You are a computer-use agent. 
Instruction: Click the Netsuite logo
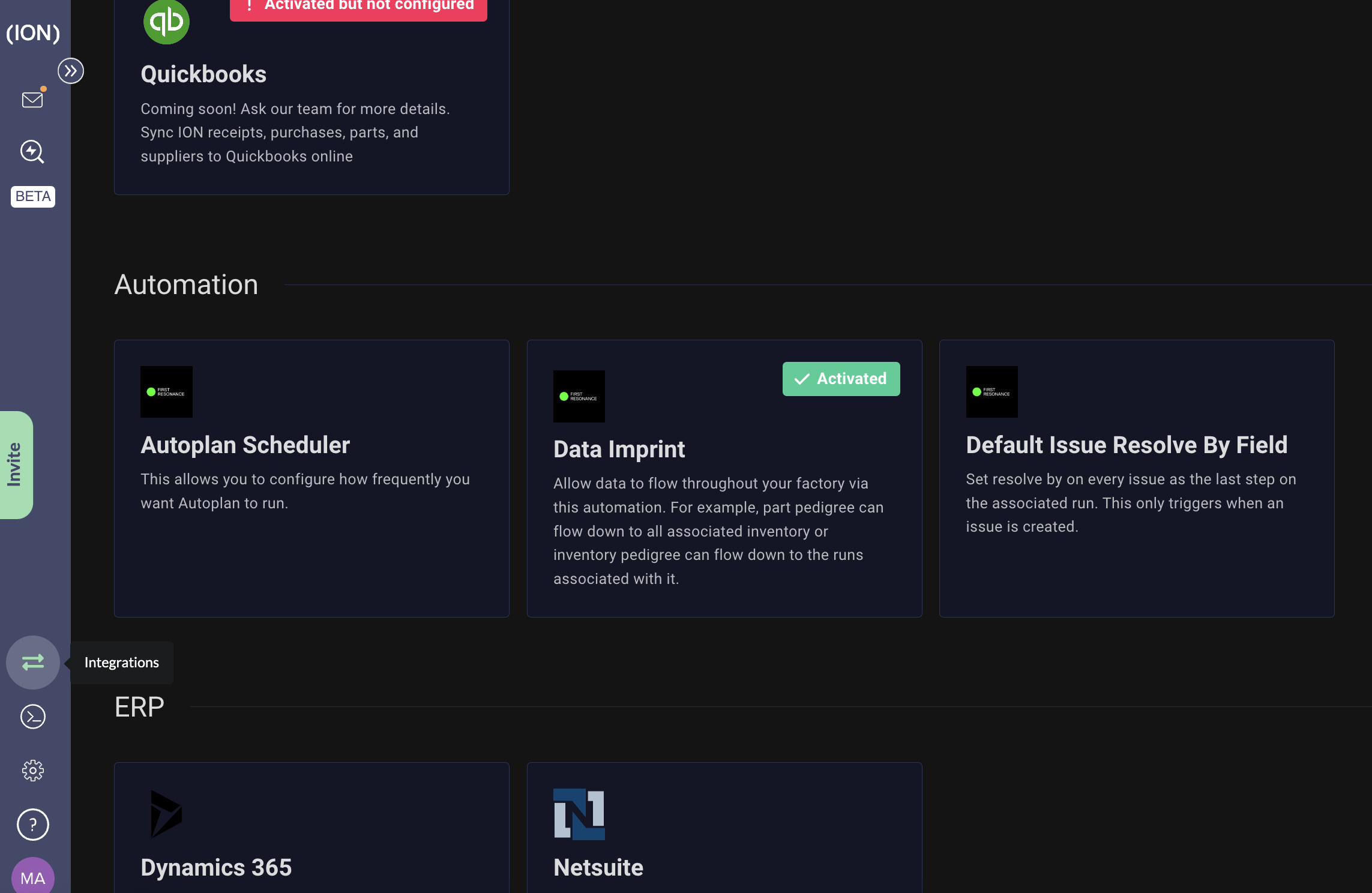point(579,814)
